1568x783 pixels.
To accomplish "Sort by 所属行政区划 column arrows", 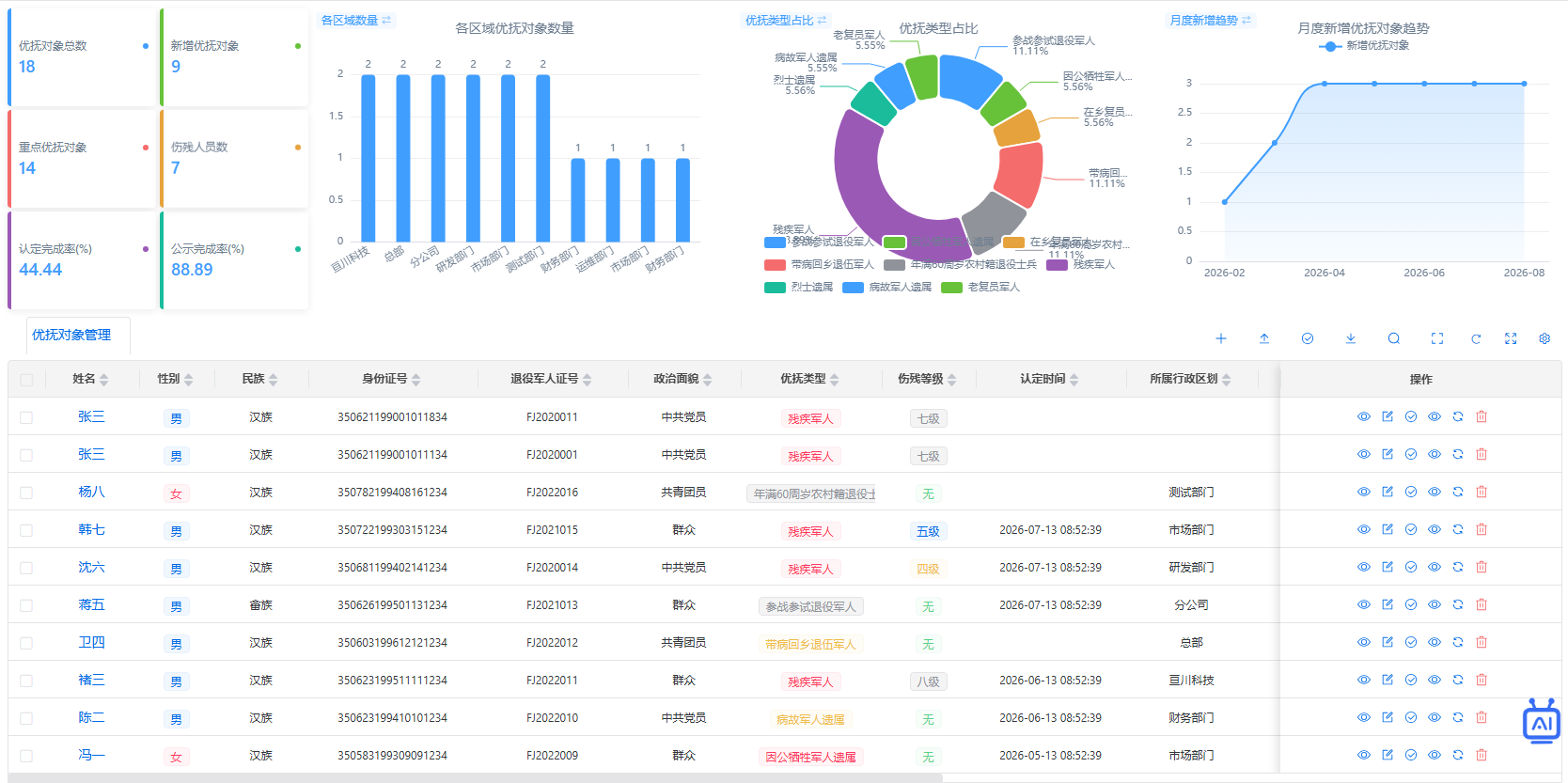I will point(1227,380).
